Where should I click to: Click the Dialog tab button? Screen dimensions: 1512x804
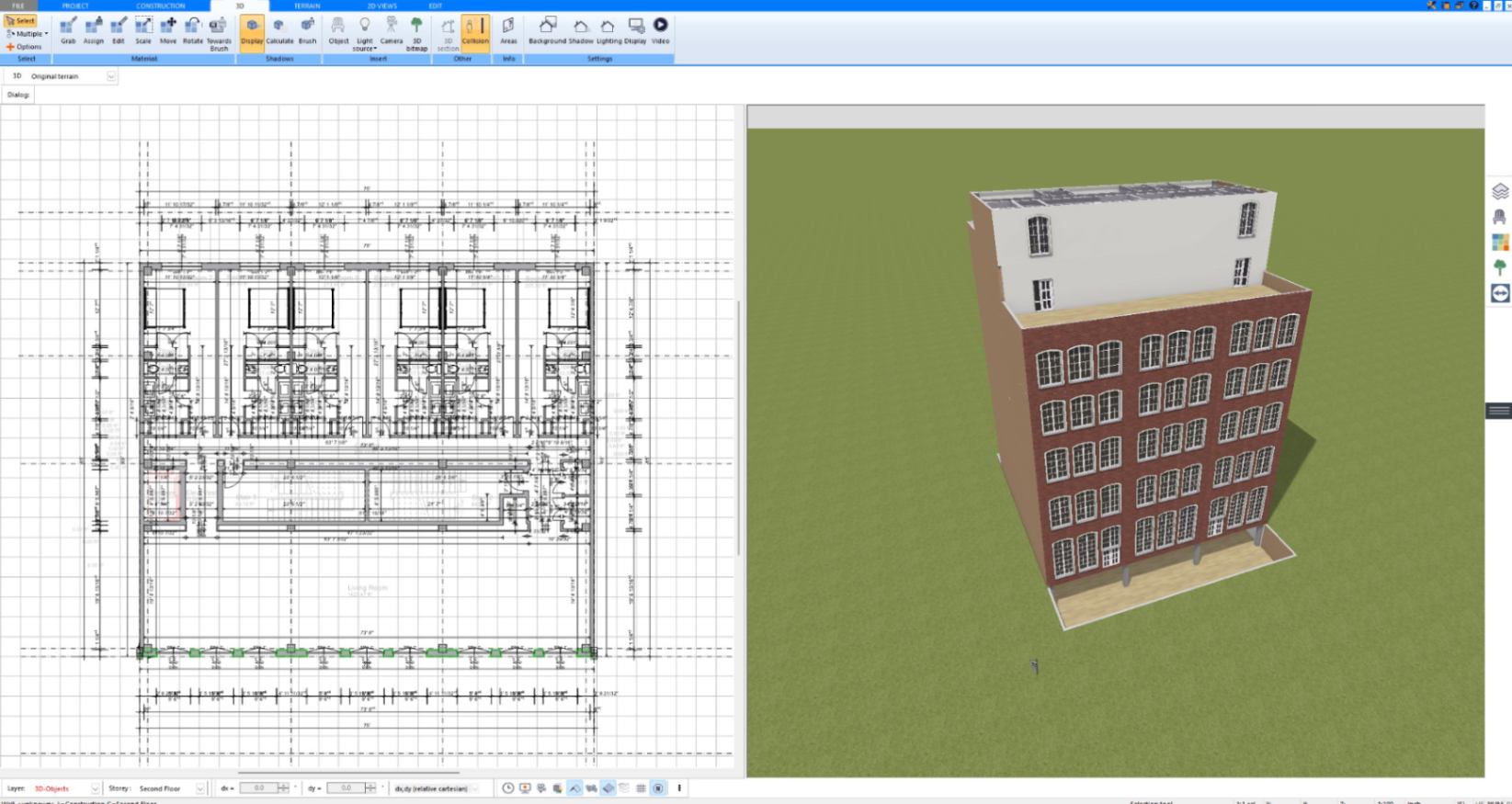[18, 95]
